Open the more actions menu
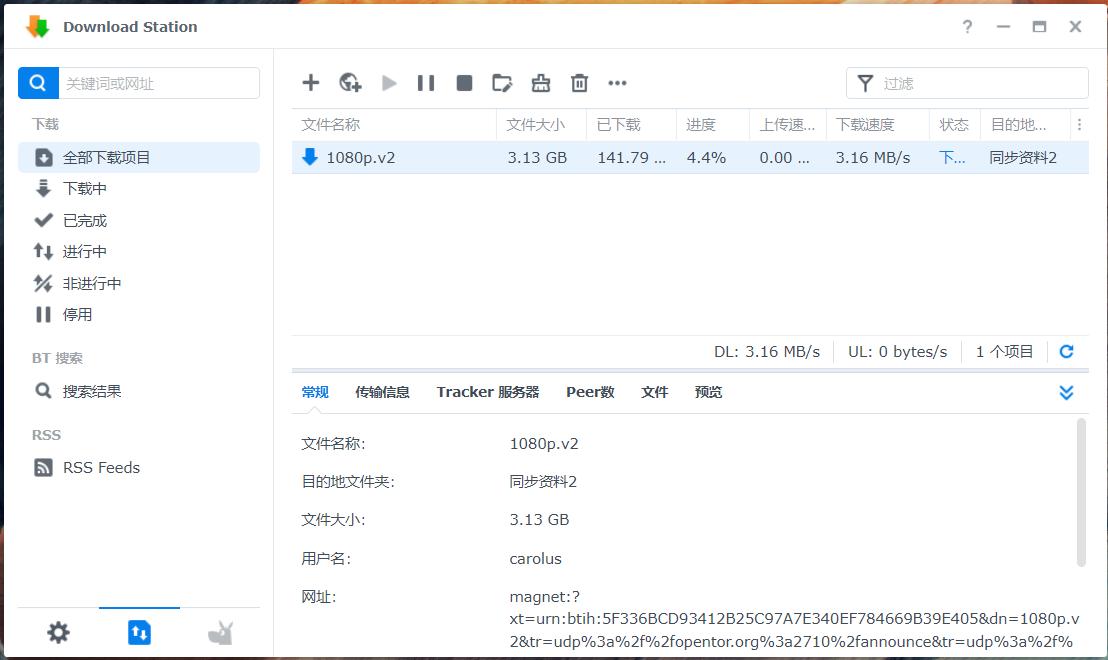Viewport: 1108px width, 660px height. tap(617, 83)
